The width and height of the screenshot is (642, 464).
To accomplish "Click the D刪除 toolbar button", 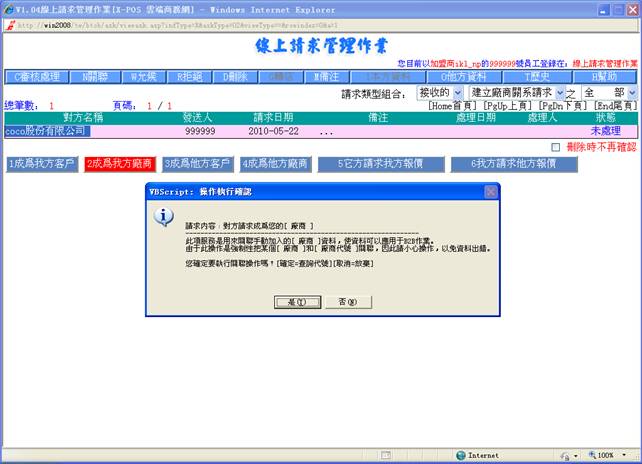I will [236, 76].
